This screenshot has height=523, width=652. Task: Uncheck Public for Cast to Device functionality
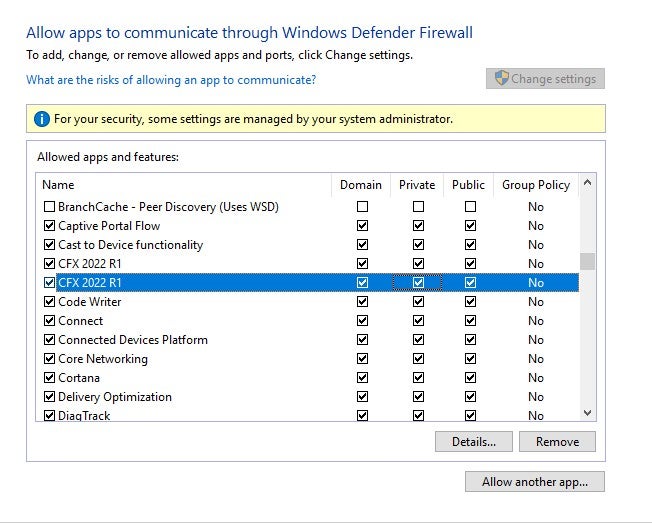pyautogui.click(x=470, y=244)
